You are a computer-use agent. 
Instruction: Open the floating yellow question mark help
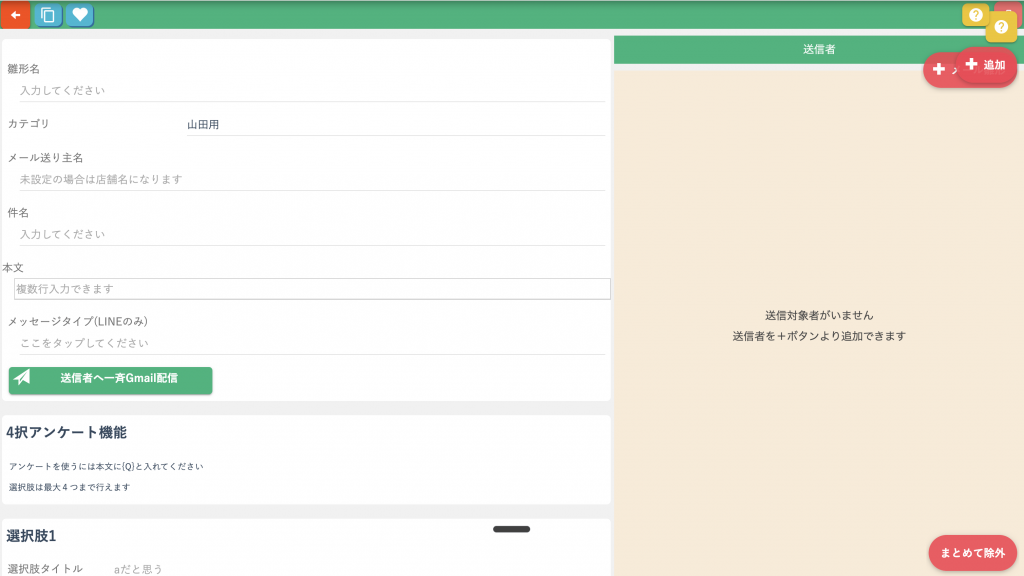tap(1001, 27)
